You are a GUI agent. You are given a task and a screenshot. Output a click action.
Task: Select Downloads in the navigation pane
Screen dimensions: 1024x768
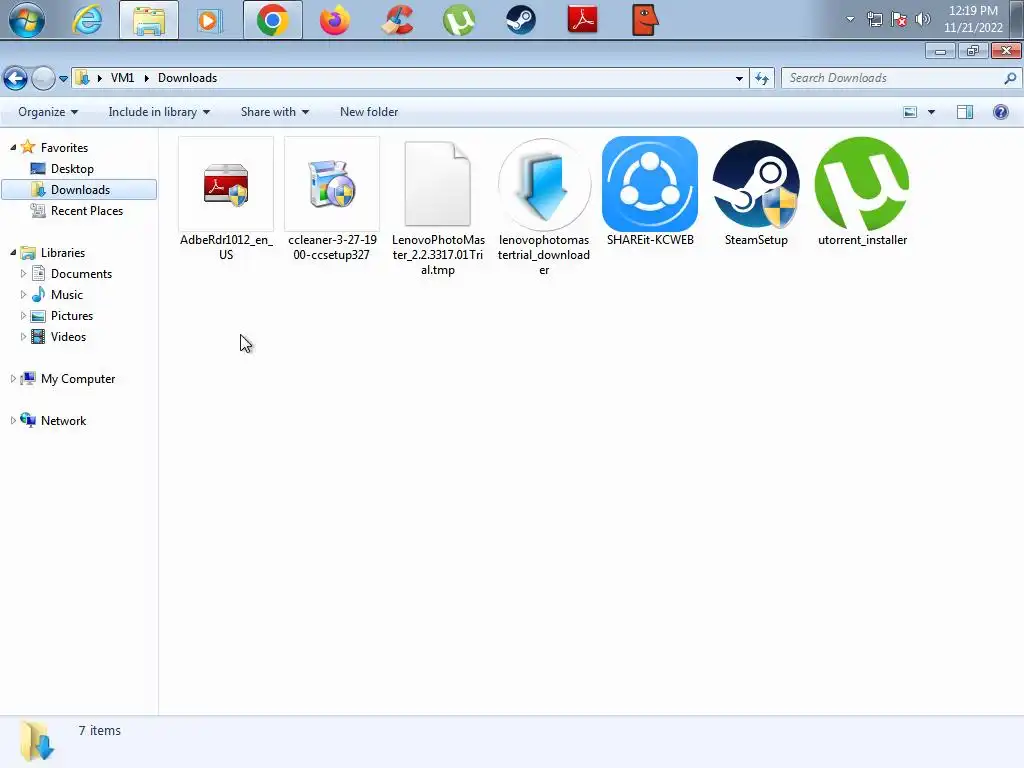tap(80, 189)
